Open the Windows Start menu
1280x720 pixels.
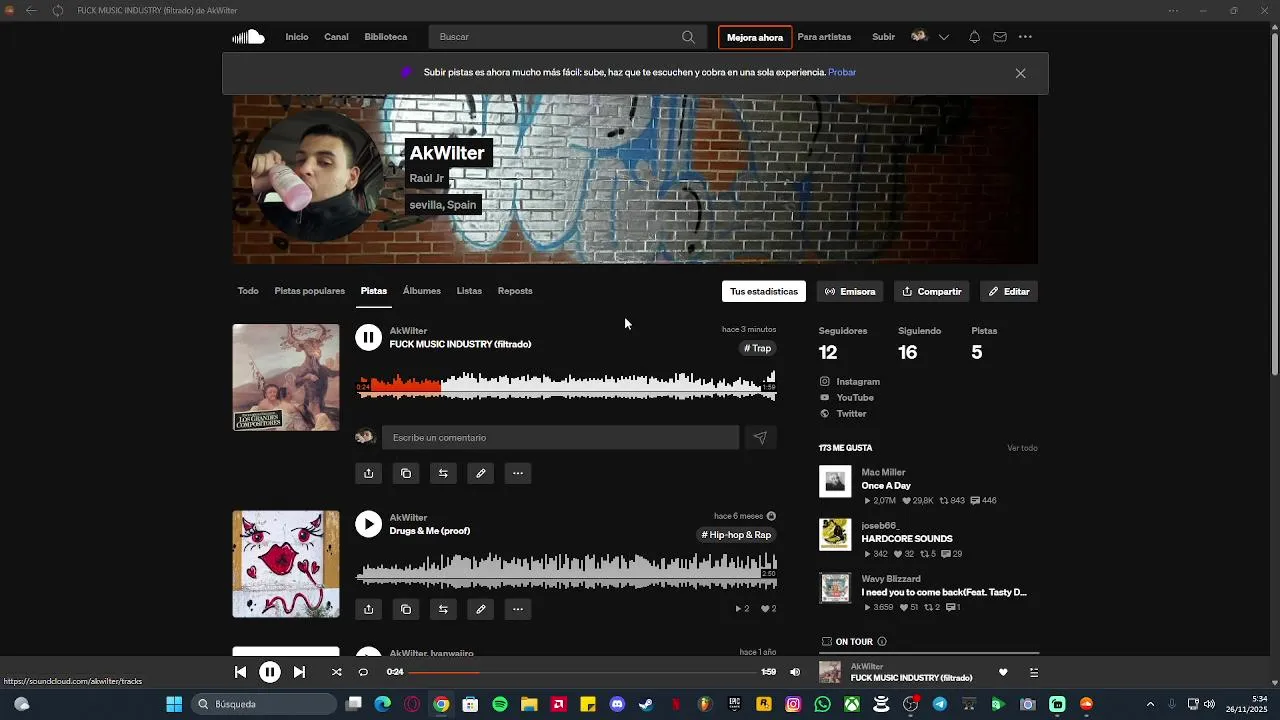(x=174, y=704)
